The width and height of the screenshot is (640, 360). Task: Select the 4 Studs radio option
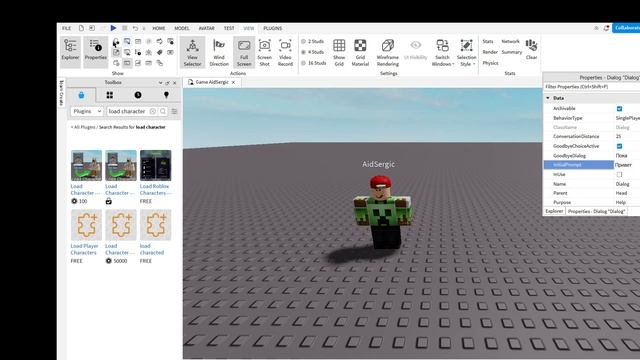point(304,52)
